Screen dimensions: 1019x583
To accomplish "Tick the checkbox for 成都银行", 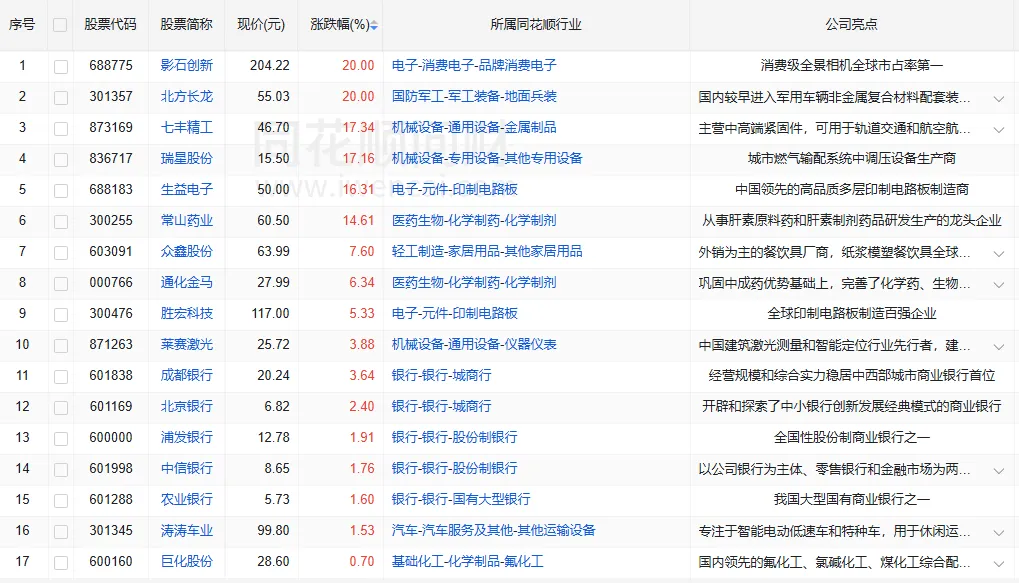I will (61, 376).
